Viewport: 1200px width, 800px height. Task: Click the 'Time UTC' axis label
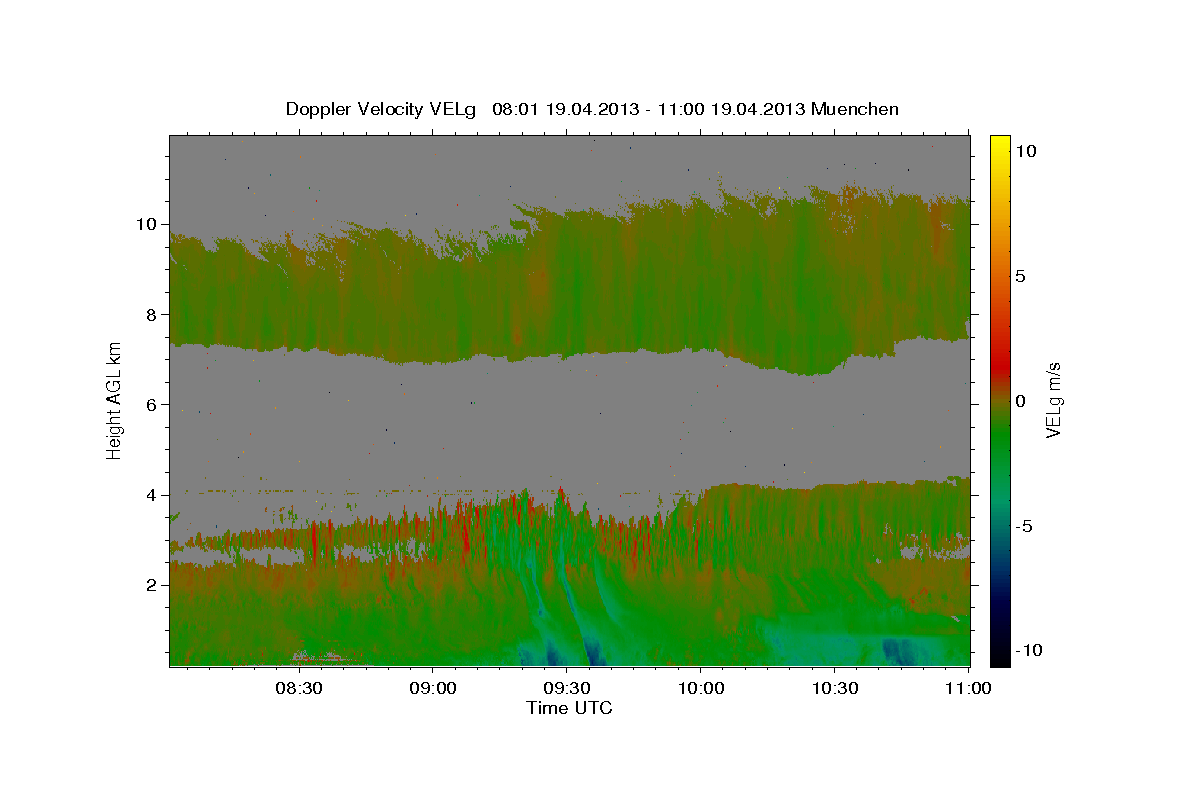[x=569, y=708]
